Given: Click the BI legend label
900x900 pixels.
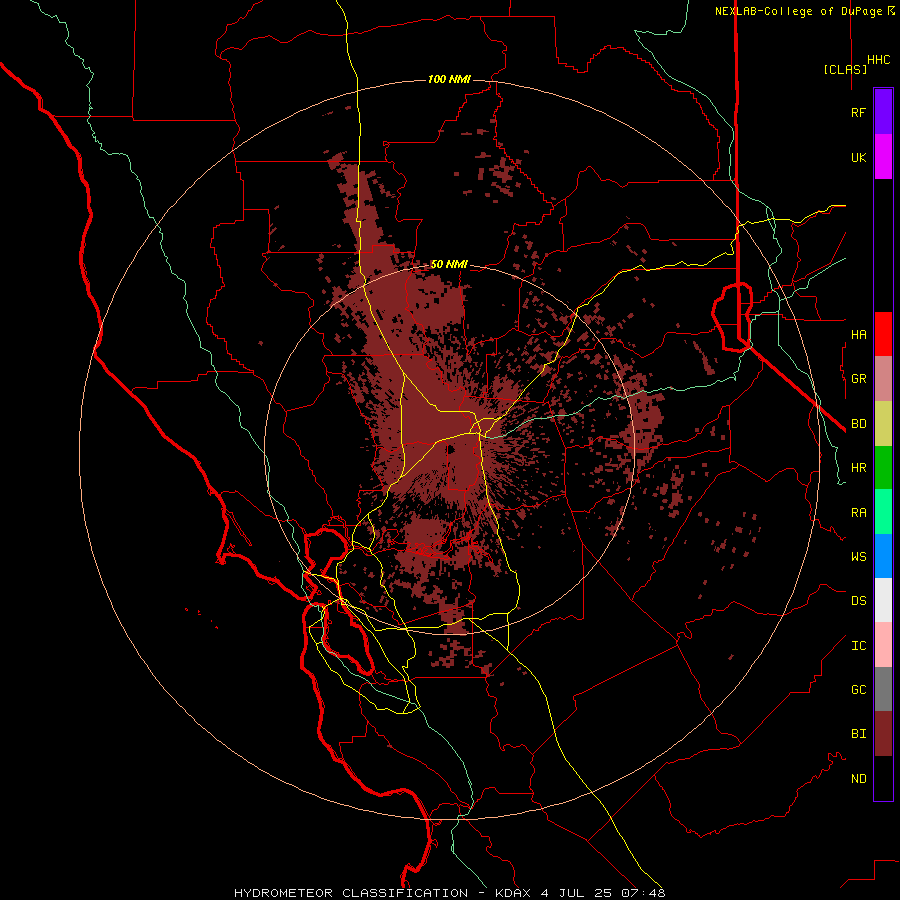Looking at the screenshot, I should click(x=858, y=734).
